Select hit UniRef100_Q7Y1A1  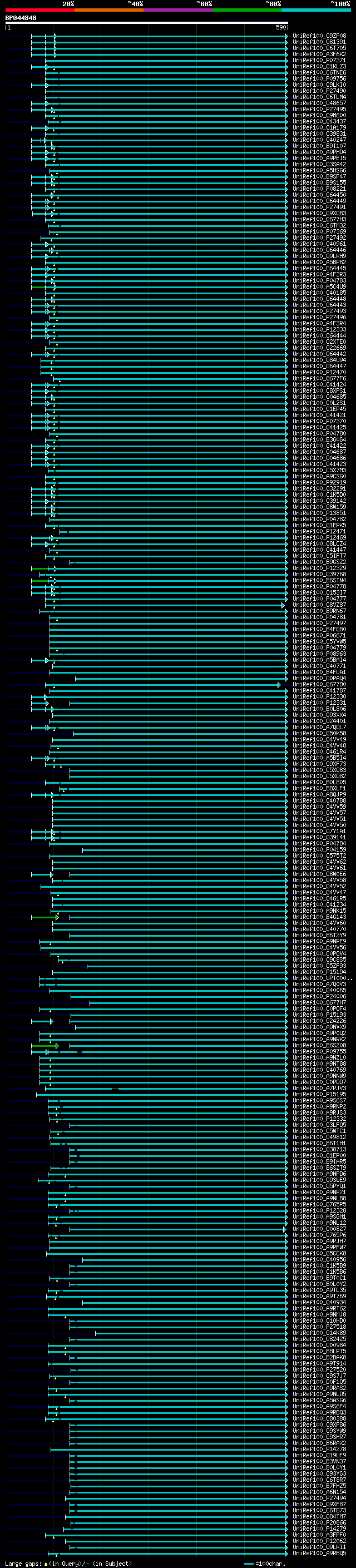(x=319, y=832)
